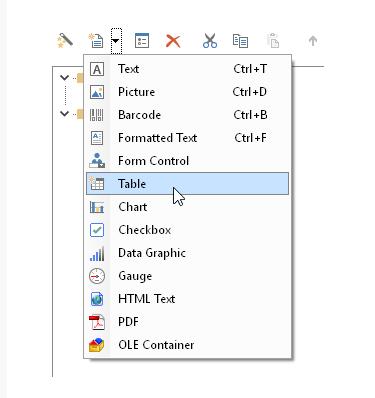Click the PDF document icon
This screenshot has height=398, width=375.
(x=97, y=322)
